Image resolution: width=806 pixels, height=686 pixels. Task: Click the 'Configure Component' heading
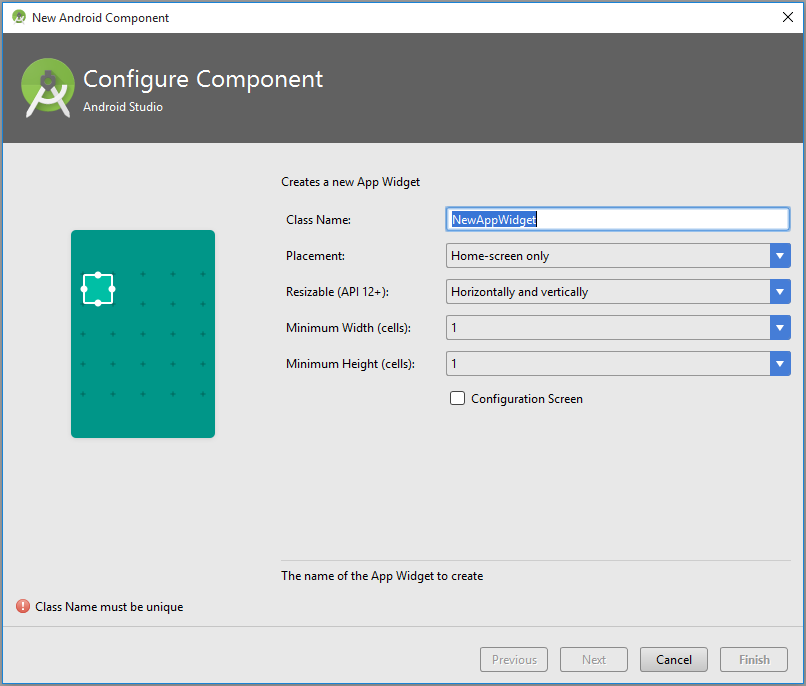click(x=203, y=80)
